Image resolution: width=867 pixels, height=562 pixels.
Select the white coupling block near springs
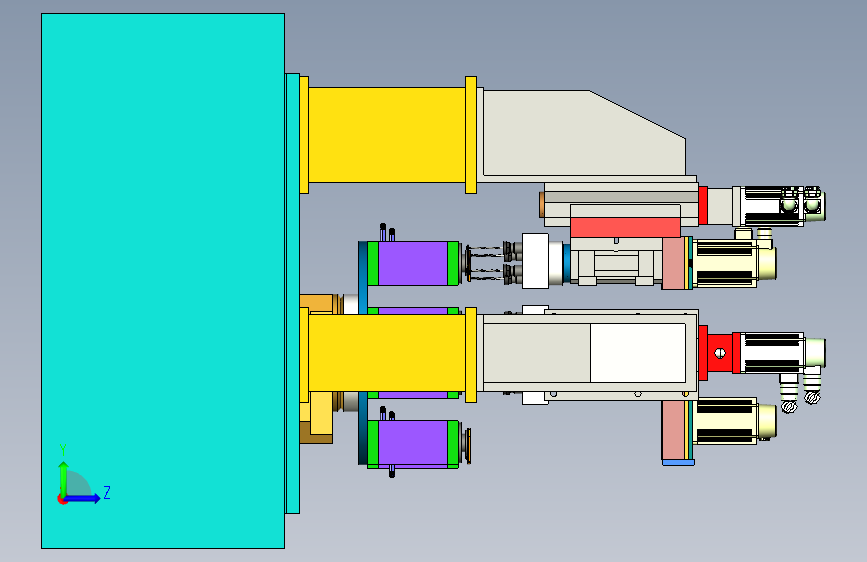point(535,261)
